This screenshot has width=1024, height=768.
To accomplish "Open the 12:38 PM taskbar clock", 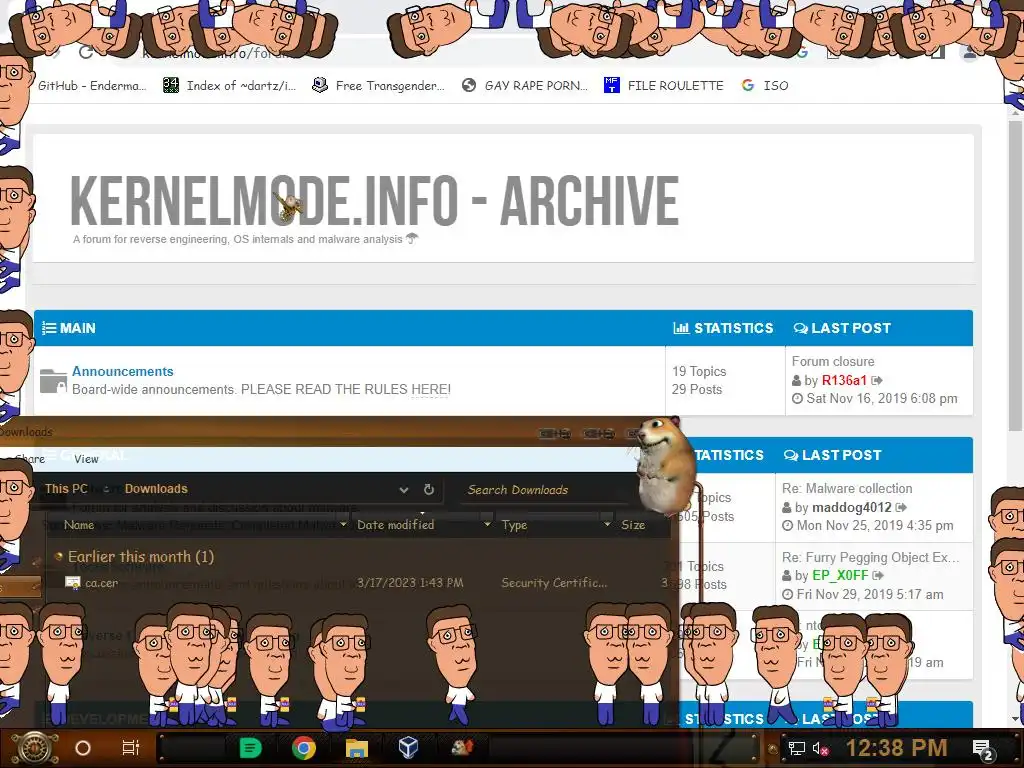I will 897,748.
